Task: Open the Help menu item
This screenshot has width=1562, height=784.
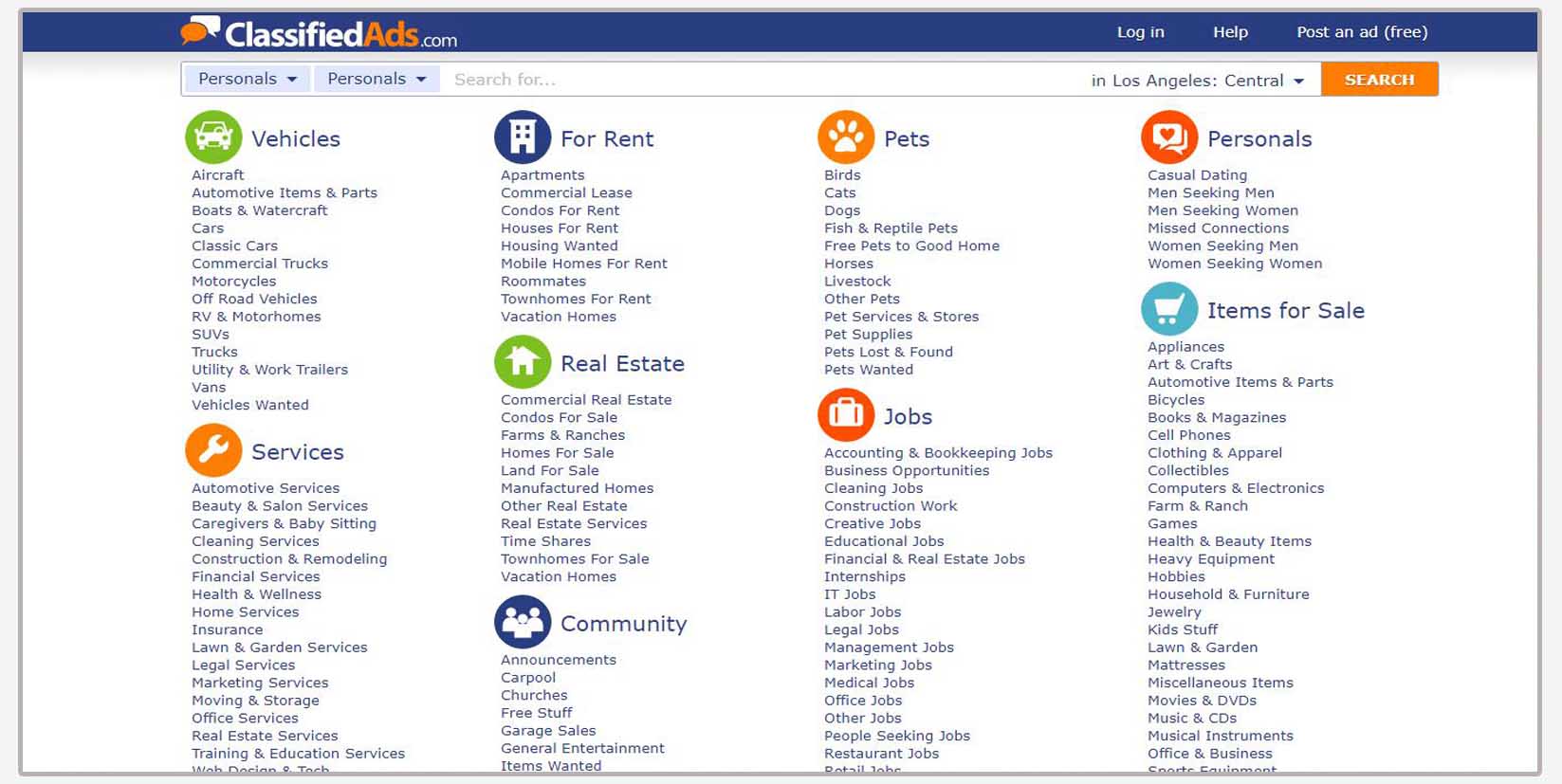Action: pos(1230,32)
